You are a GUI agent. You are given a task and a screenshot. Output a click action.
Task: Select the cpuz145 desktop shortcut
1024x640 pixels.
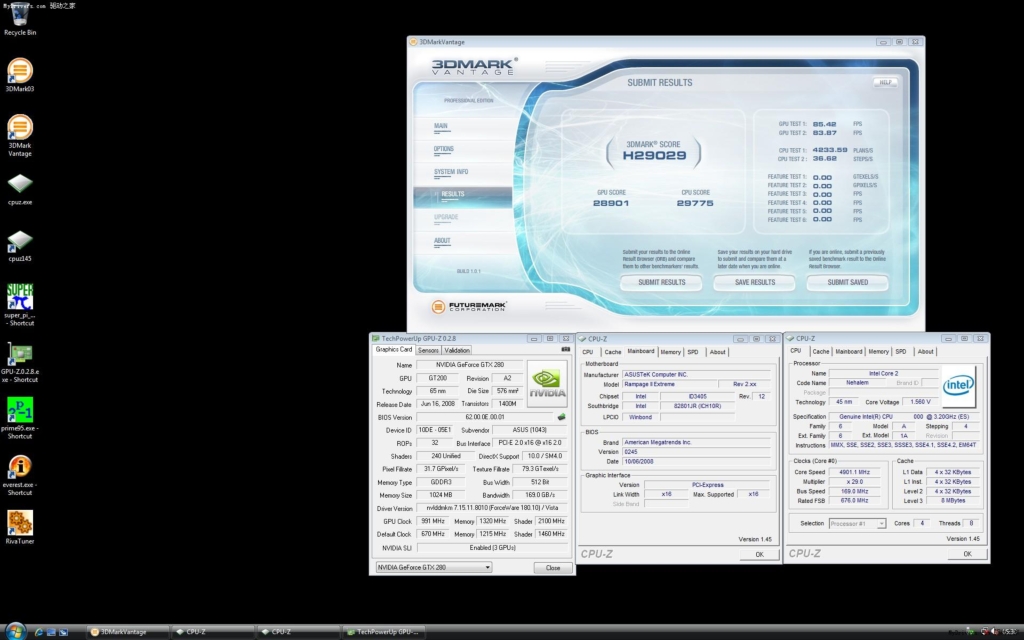20,246
